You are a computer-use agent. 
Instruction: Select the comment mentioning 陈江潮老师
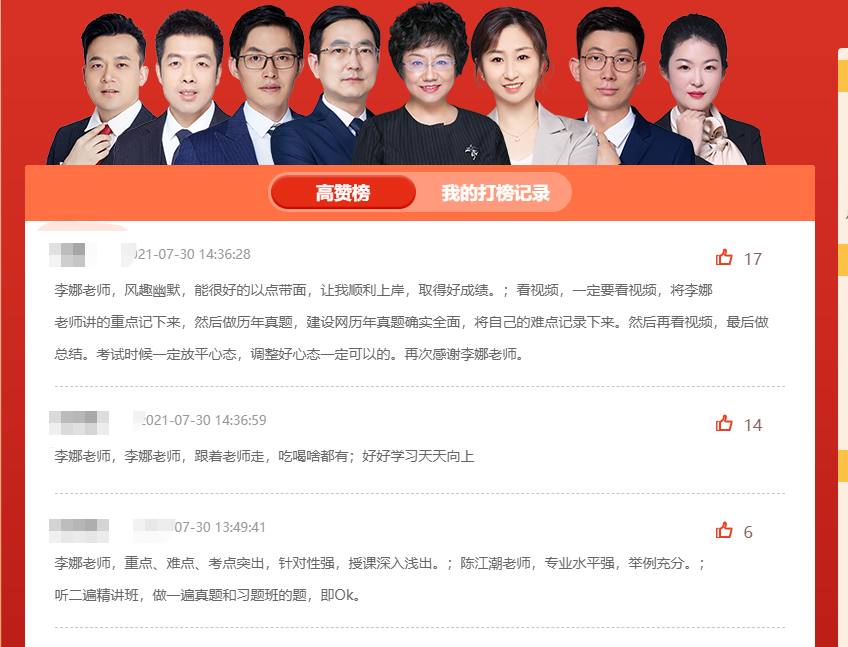pyautogui.click(x=380, y=579)
